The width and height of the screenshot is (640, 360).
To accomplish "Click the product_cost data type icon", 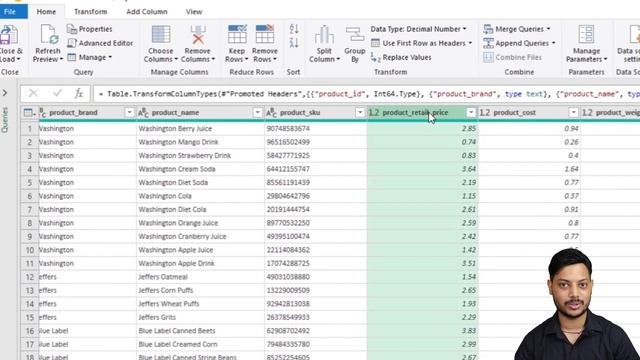I will tap(484, 112).
